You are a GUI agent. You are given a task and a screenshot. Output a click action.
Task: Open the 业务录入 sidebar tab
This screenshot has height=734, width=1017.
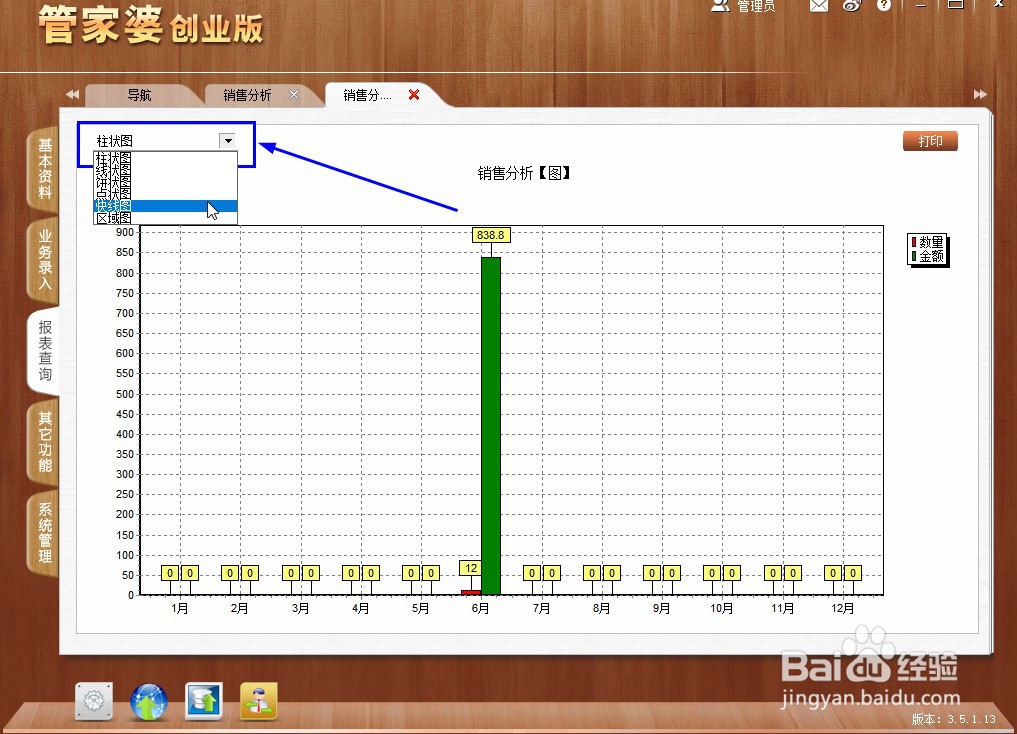click(x=44, y=259)
